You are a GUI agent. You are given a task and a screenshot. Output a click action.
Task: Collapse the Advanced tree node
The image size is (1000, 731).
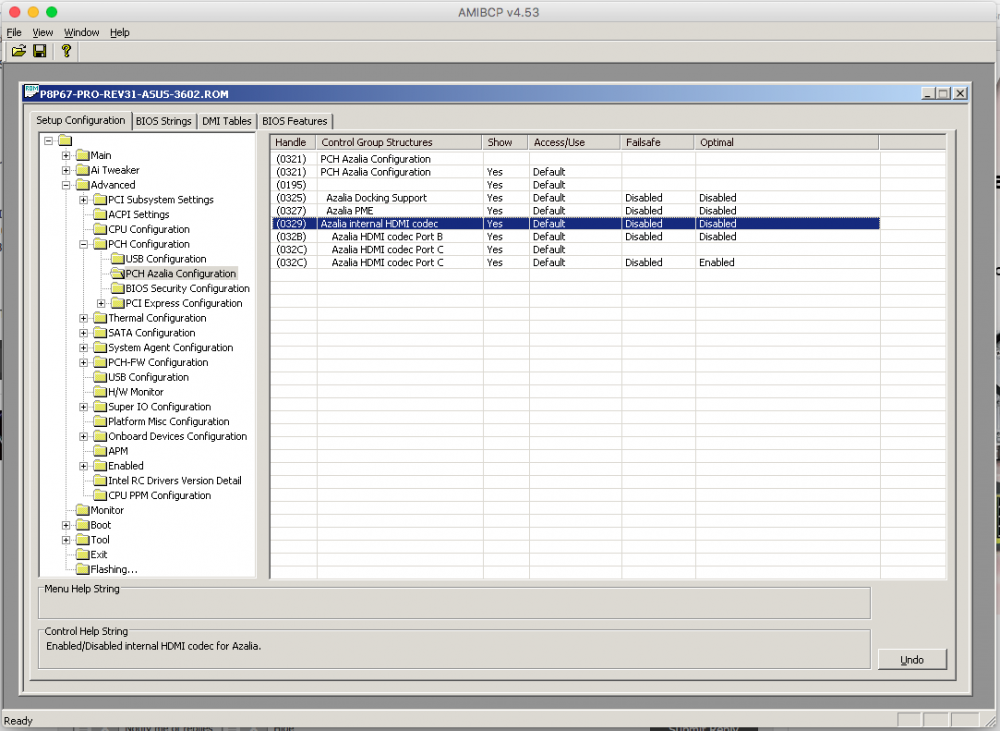tap(66, 185)
